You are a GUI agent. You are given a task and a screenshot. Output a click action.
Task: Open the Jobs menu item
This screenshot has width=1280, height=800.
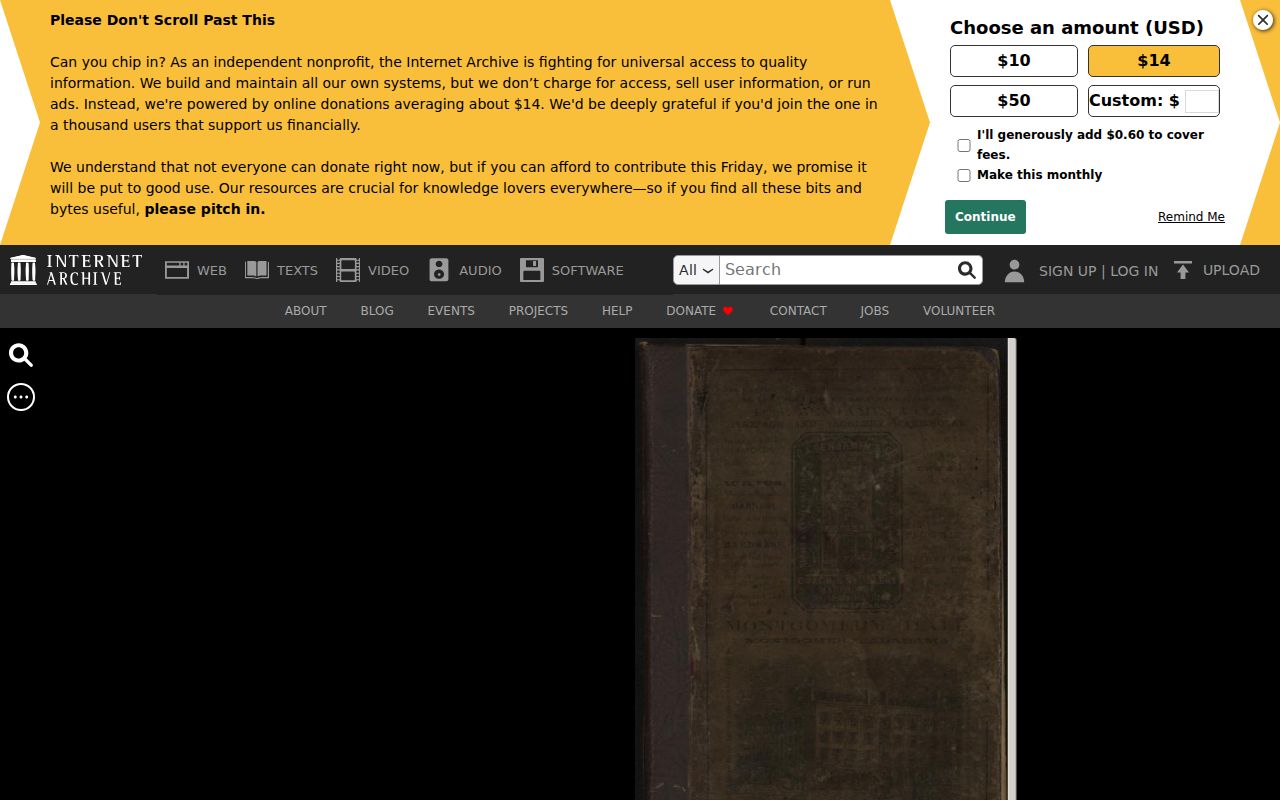tap(874, 311)
